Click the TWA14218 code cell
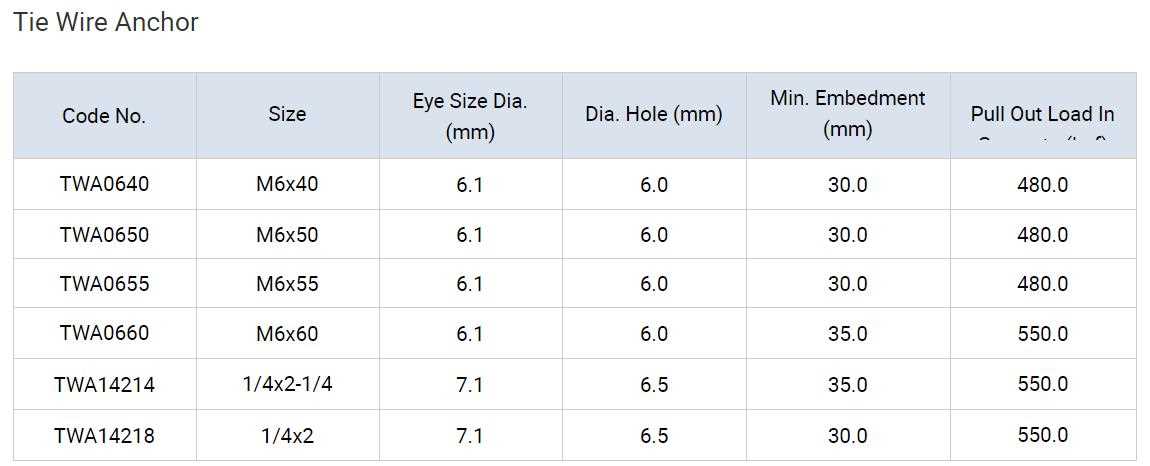Image resolution: width=1150 pixels, height=466 pixels. 104,435
